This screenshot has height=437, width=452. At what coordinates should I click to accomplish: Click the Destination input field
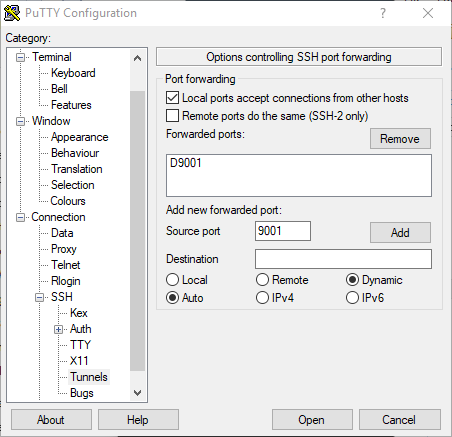pos(343,259)
